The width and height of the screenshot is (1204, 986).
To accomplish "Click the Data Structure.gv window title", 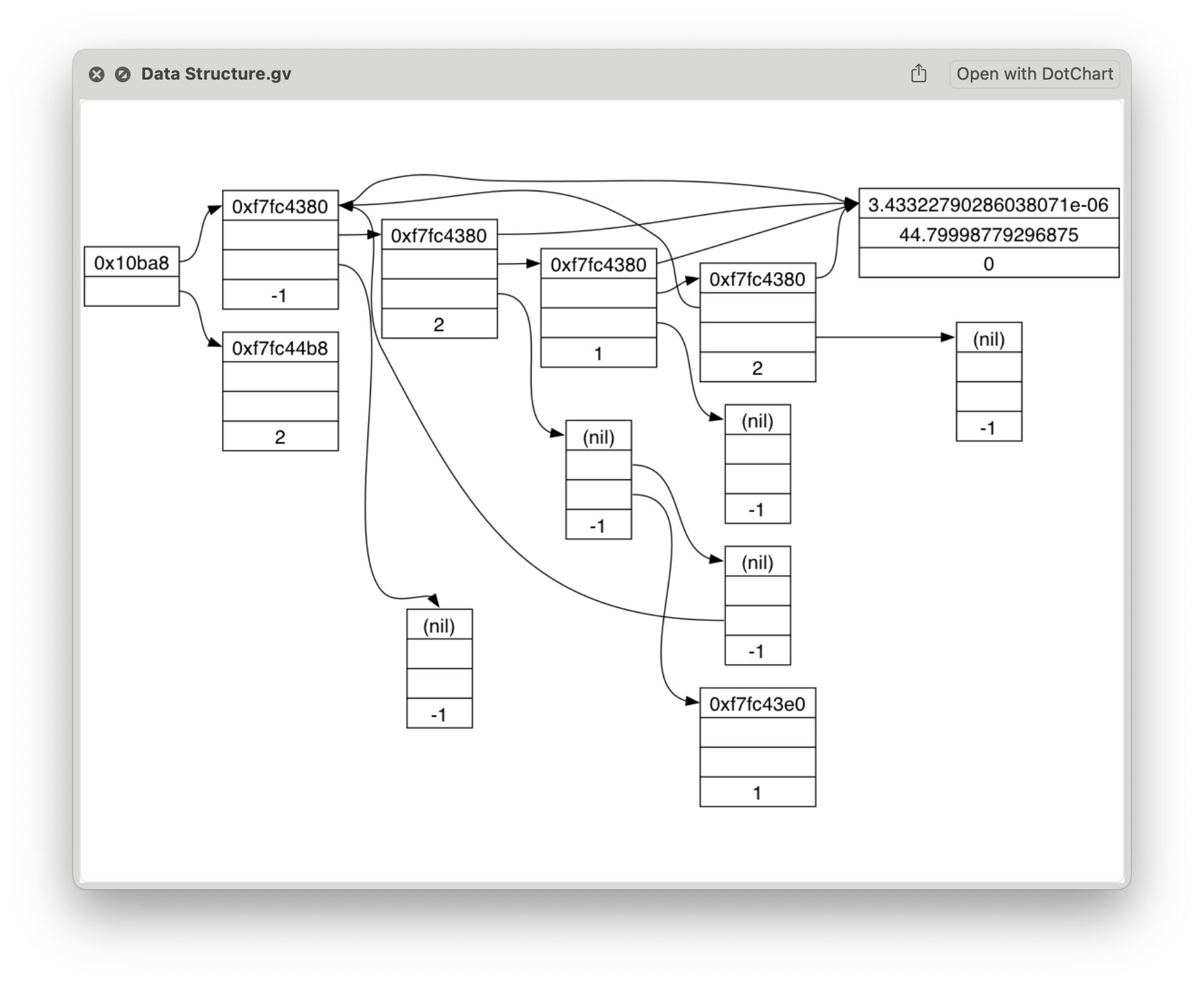I will [x=216, y=74].
